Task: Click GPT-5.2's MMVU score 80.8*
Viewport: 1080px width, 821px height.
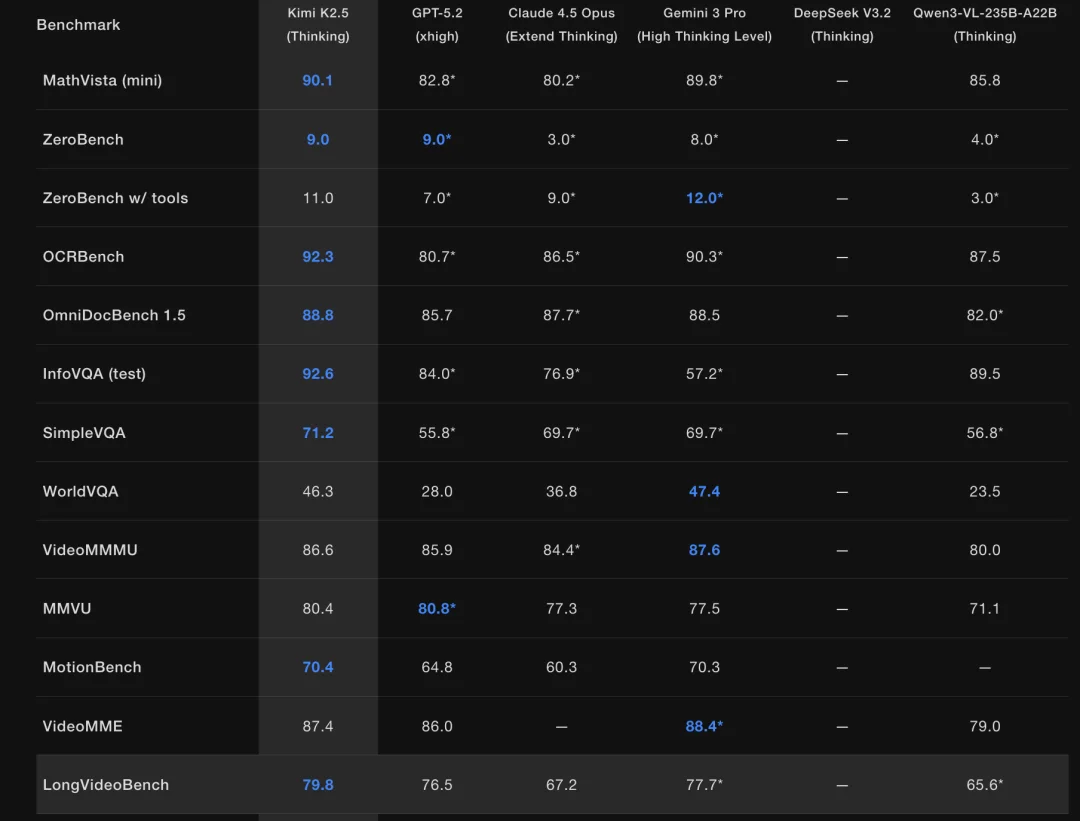Action: coord(436,609)
